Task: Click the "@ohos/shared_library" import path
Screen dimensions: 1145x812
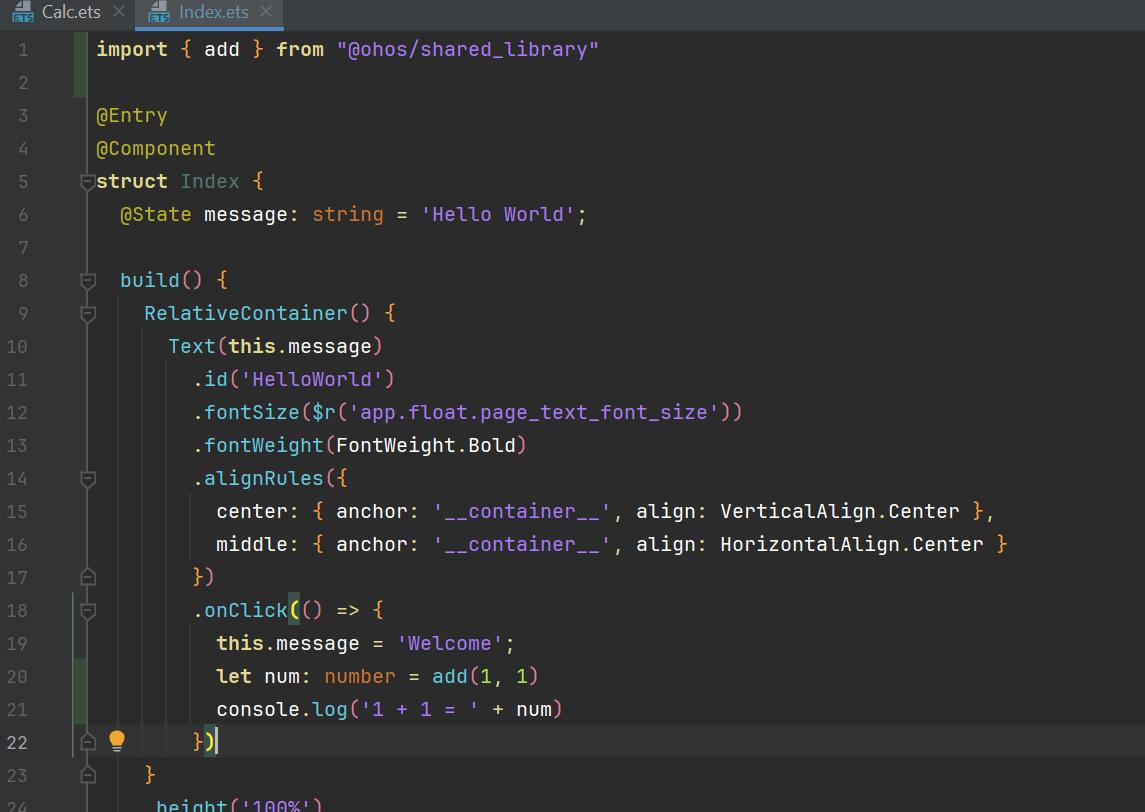Action: [x=467, y=49]
